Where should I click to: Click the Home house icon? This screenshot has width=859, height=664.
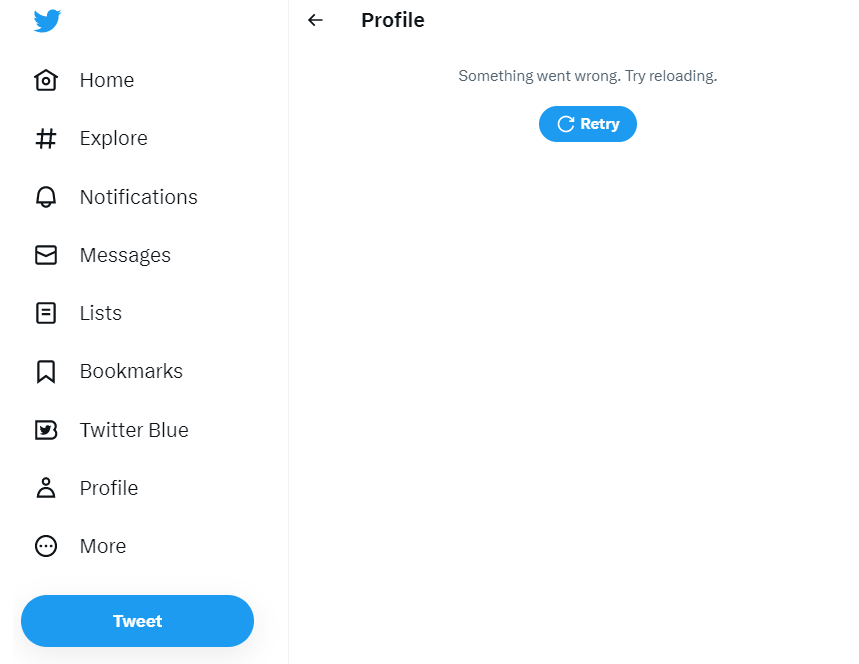(x=46, y=80)
